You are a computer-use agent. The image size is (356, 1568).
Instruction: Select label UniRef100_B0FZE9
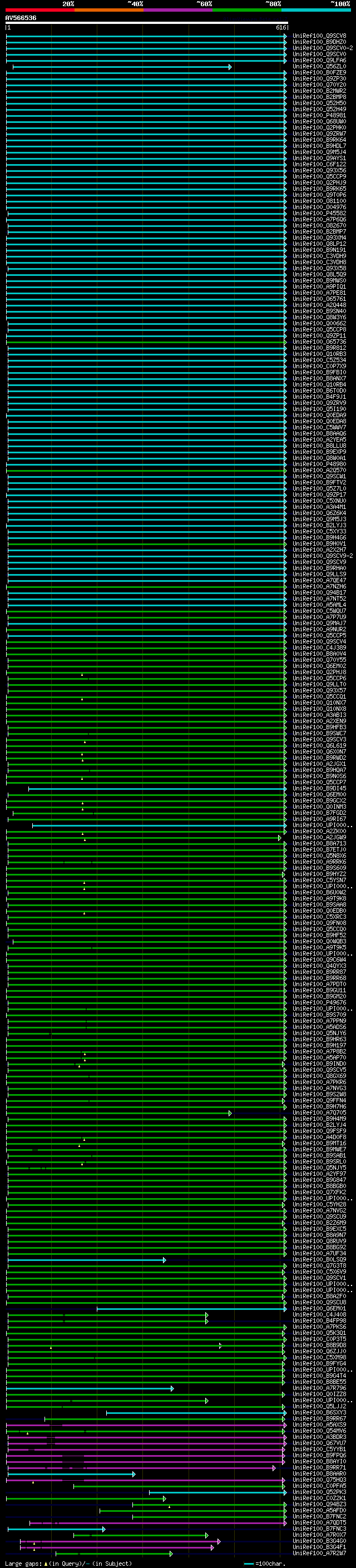coord(319,72)
